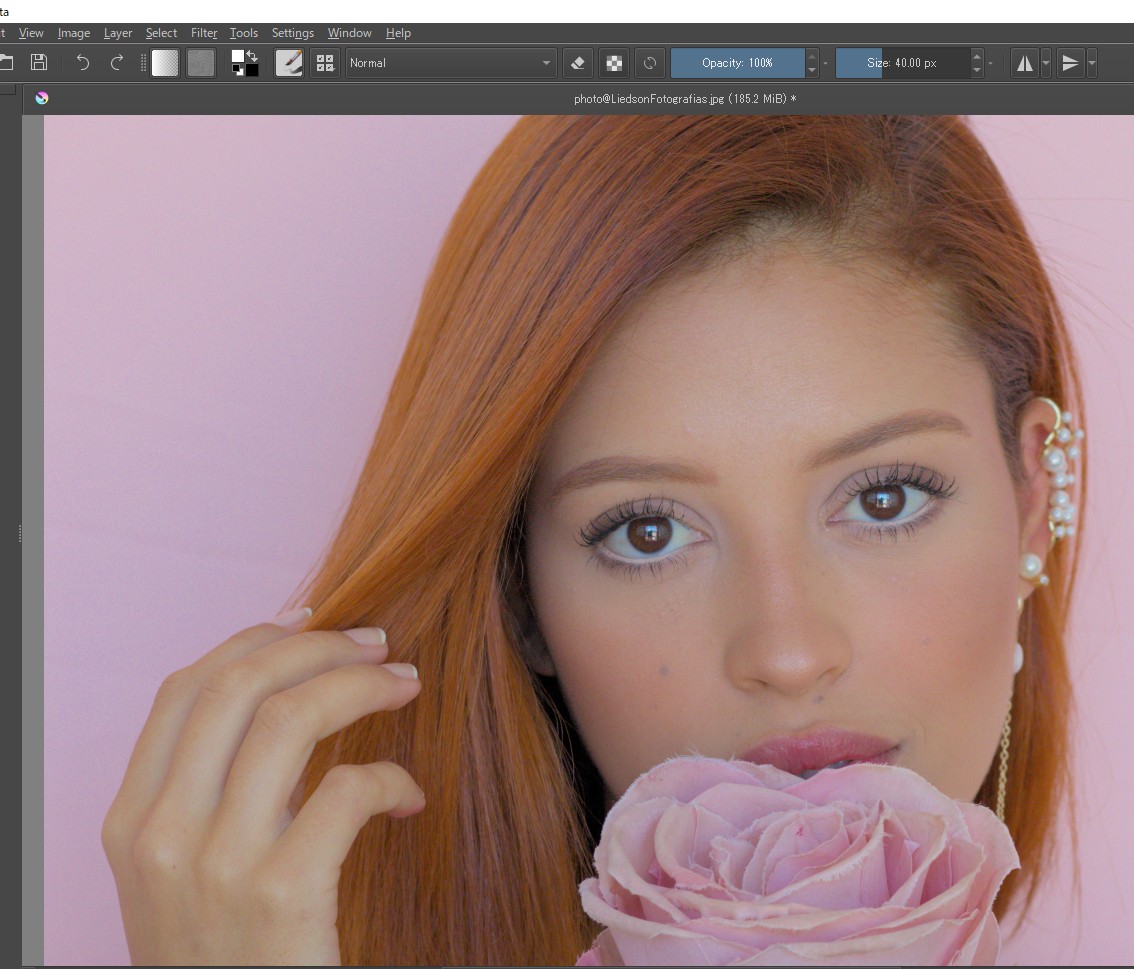Open the Choose Brush Preset picker

tap(325, 62)
